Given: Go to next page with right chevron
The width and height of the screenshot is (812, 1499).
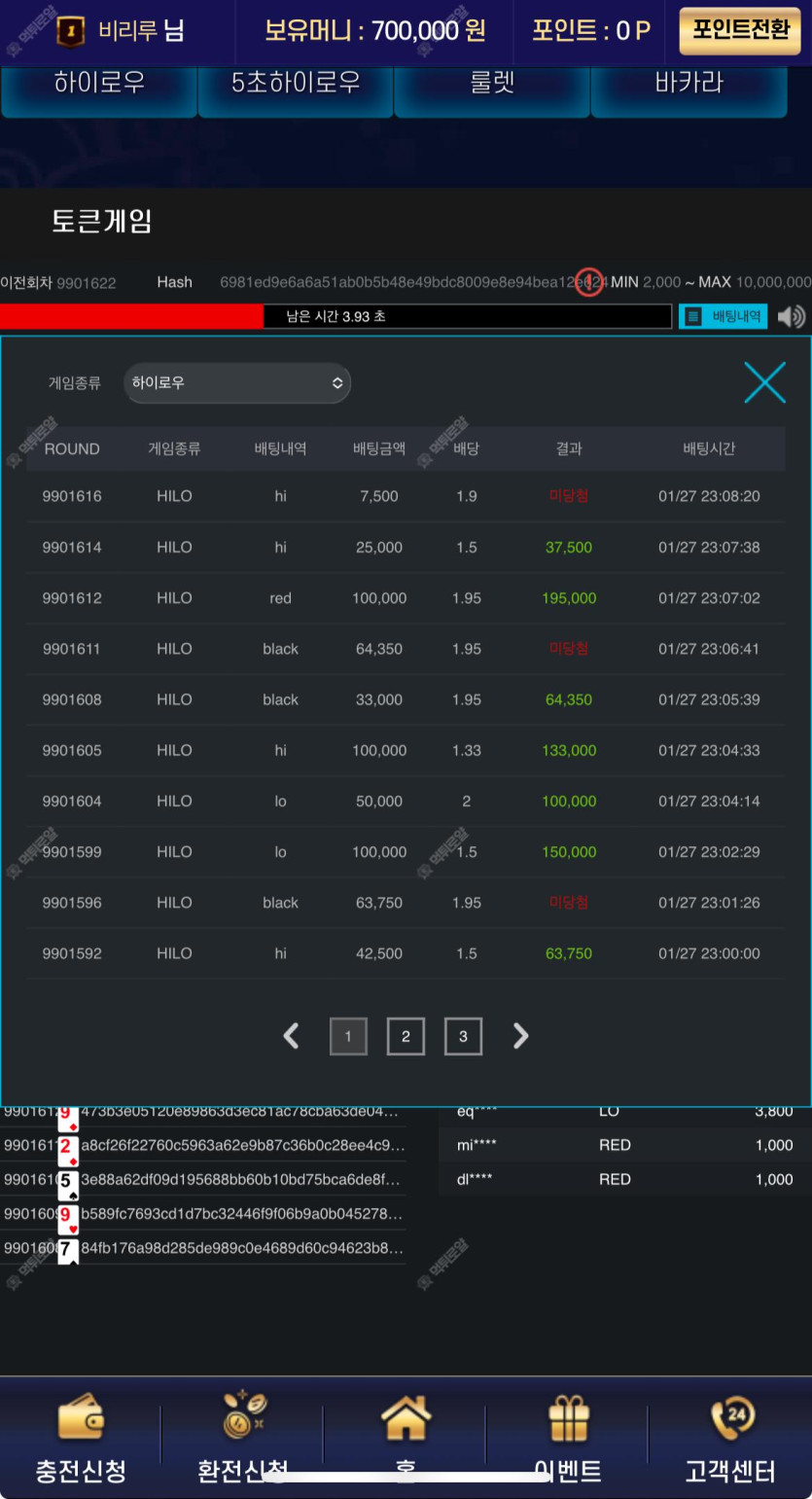Looking at the screenshot, I should (x=520, y=1036).
